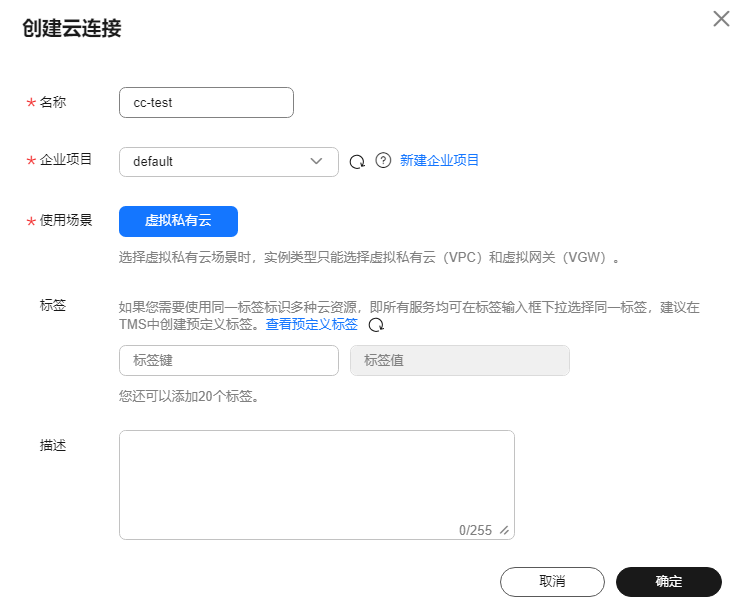740x612 pixels.
Task: Click the 创建云连接 dialog title
Action: pos(72,28)
